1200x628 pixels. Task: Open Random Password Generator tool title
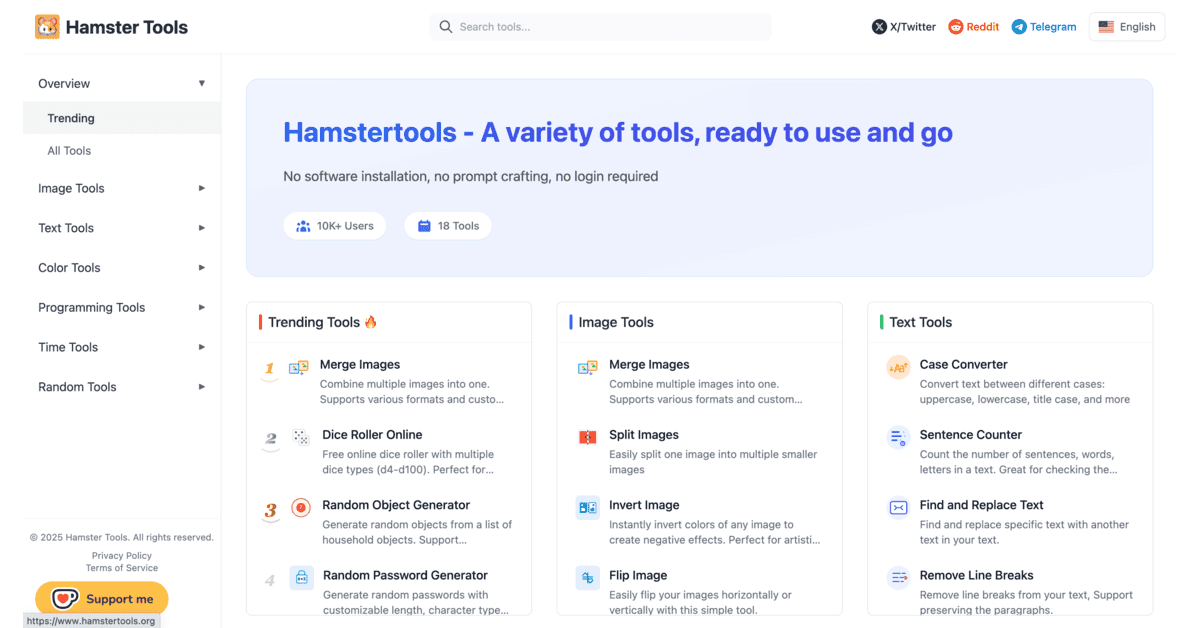(x=405, y=575)
